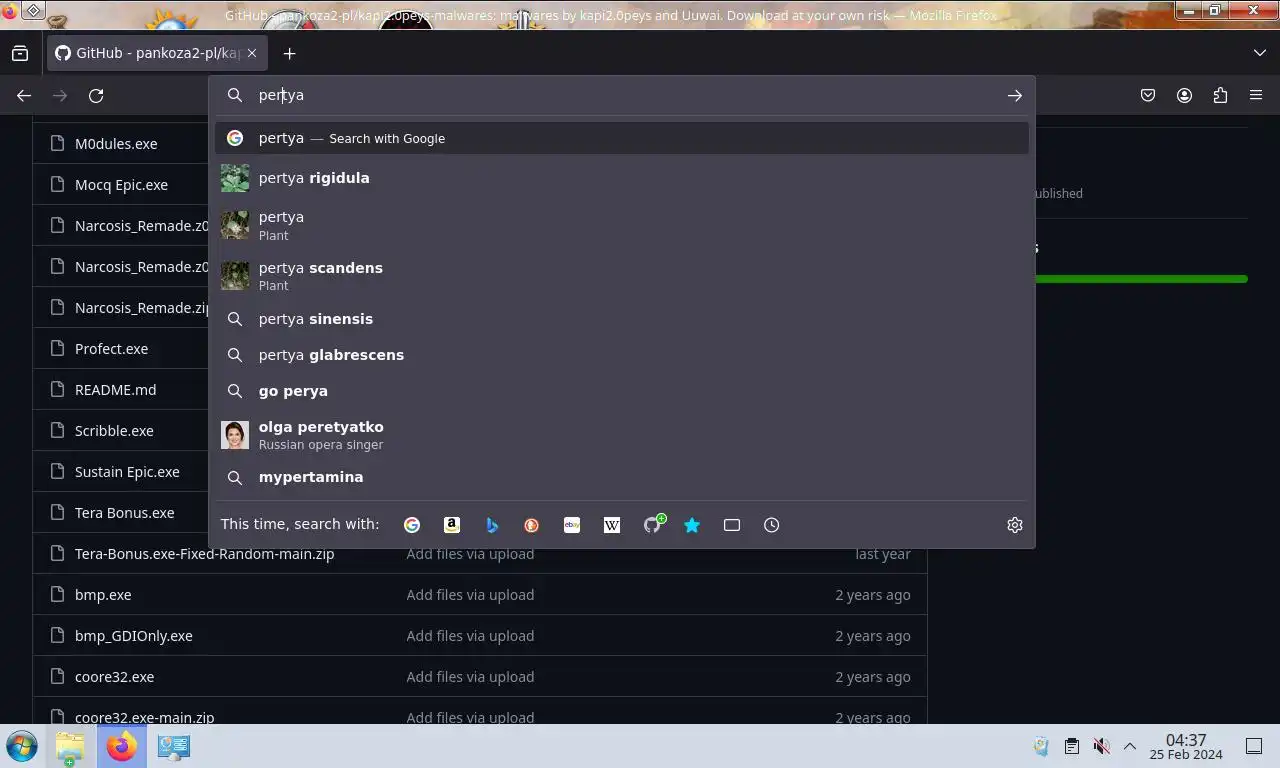Open Scribble.exe file
The height and width of the screenshot is (768, 1280).
pos(114,430)
